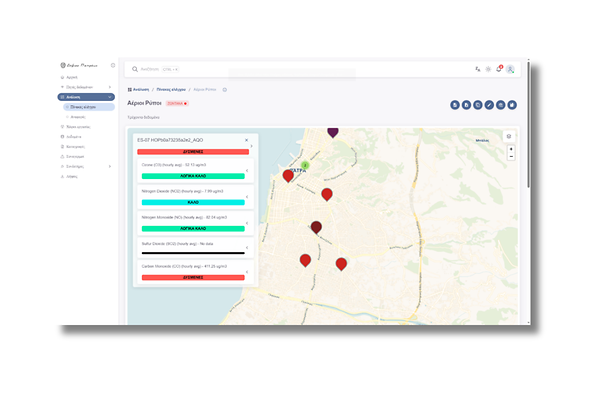The width and height of the screenshot is (601, 400).
Task: Click the page vertical scrollbar
Action: coord(529,125)
